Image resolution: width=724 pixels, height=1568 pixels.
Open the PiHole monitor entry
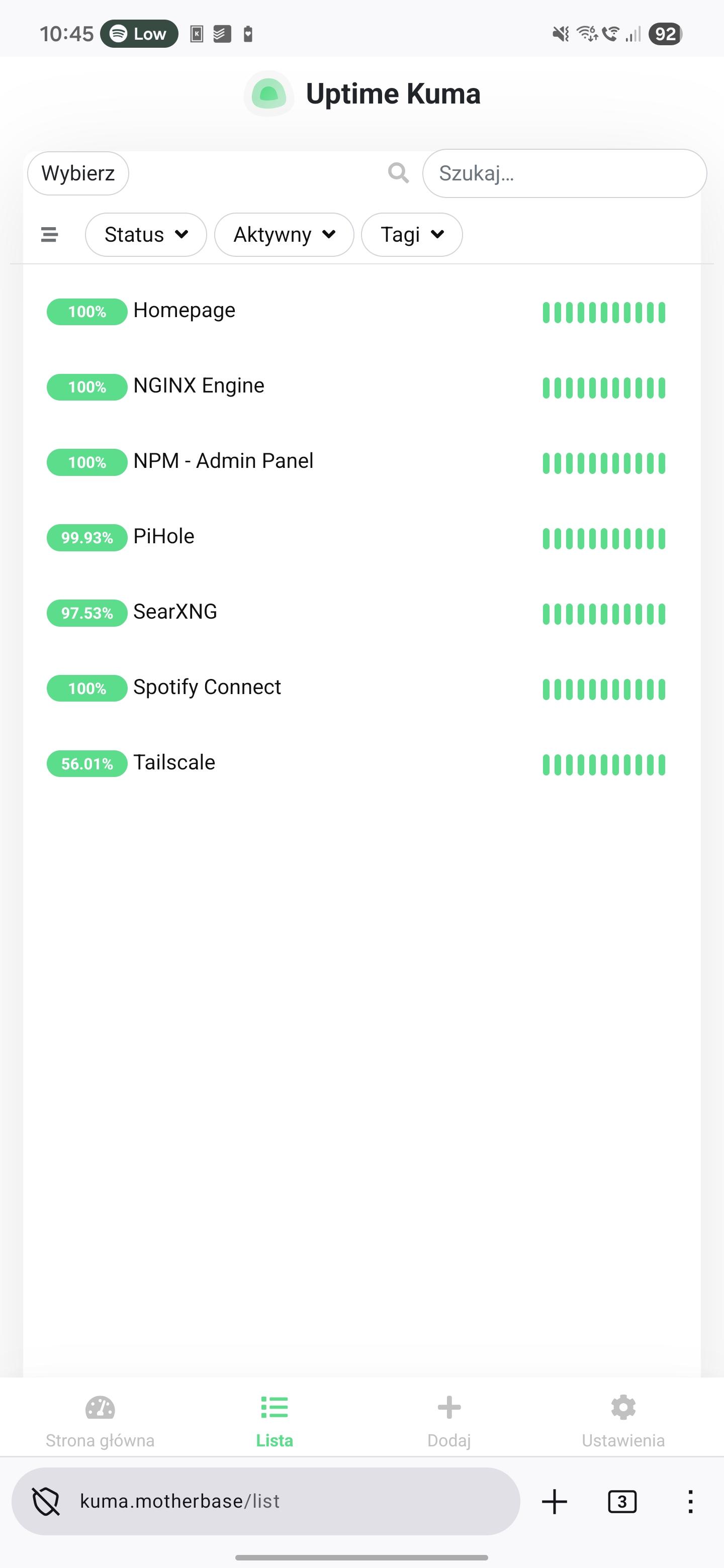pos(164,536)
